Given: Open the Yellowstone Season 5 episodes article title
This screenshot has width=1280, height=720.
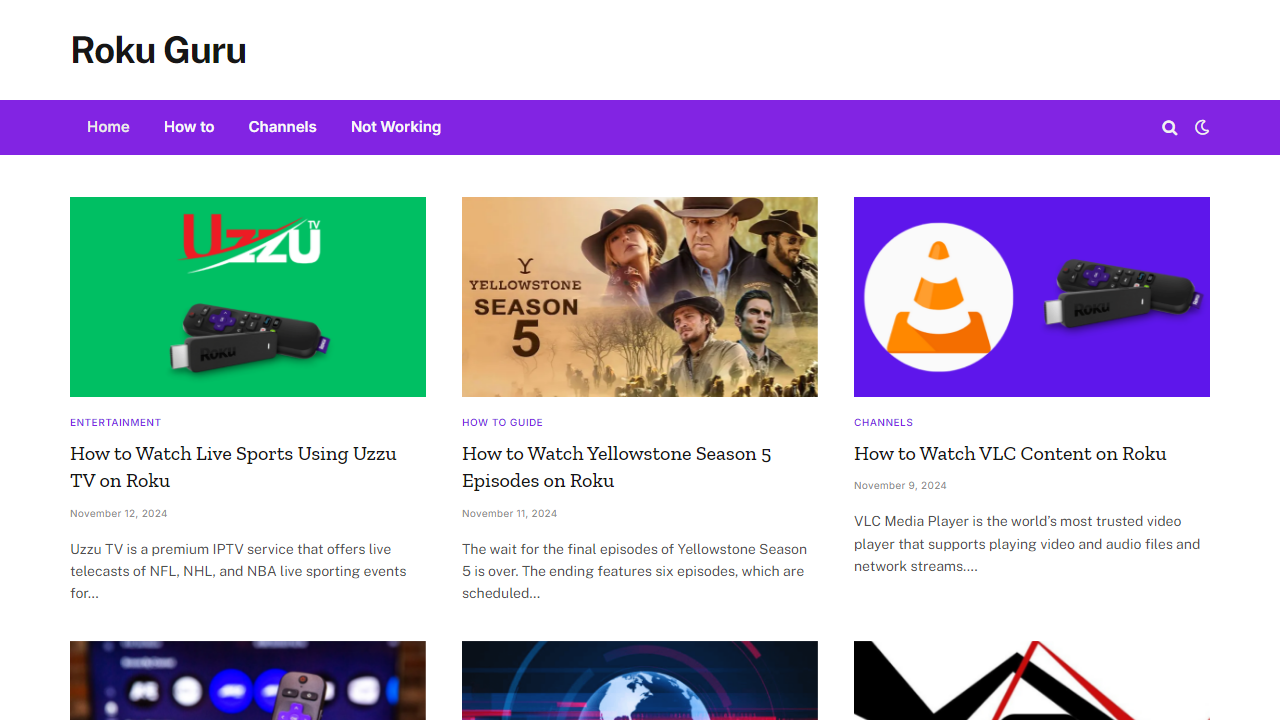Looking at the screenshot, I should point(616,466).
